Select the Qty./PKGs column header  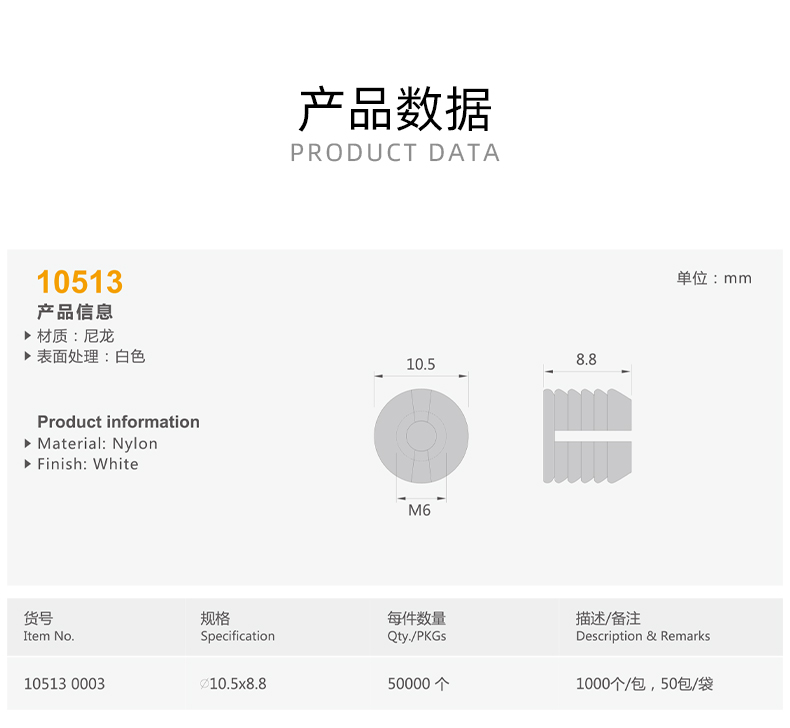(416, 636)
